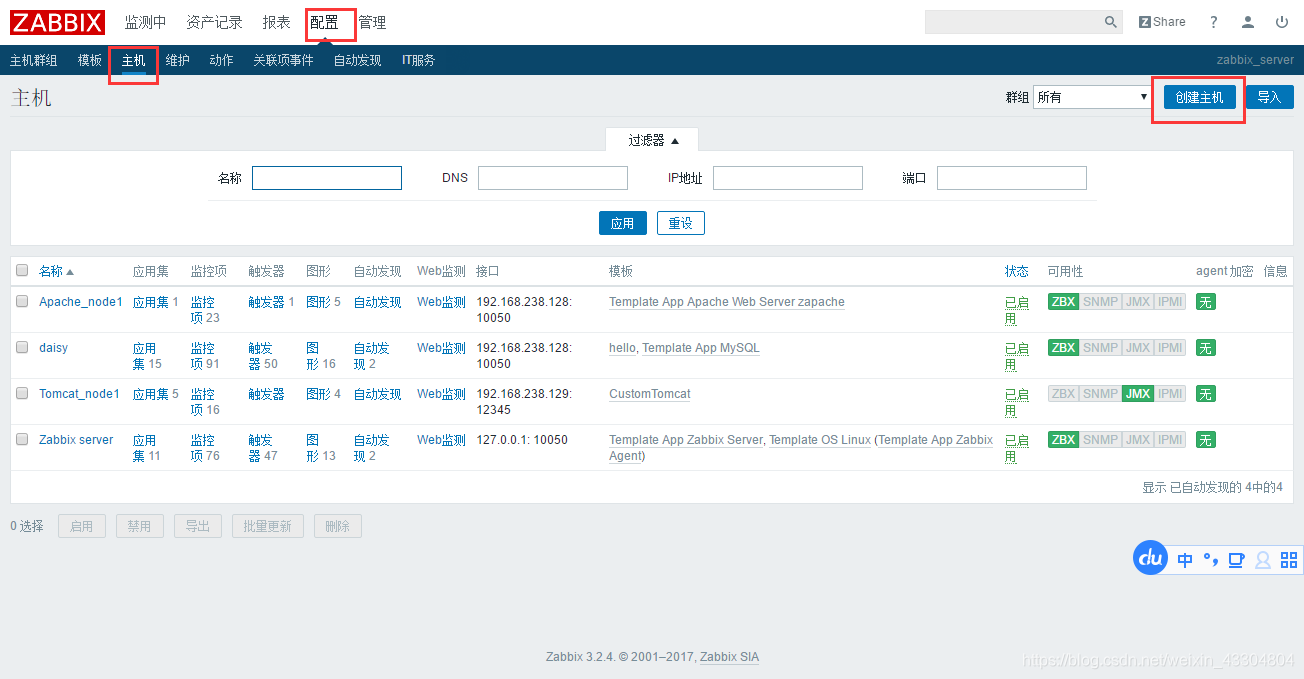Click the IP地址 filter input field
The image size is (1304, 679).
point(788,178)
